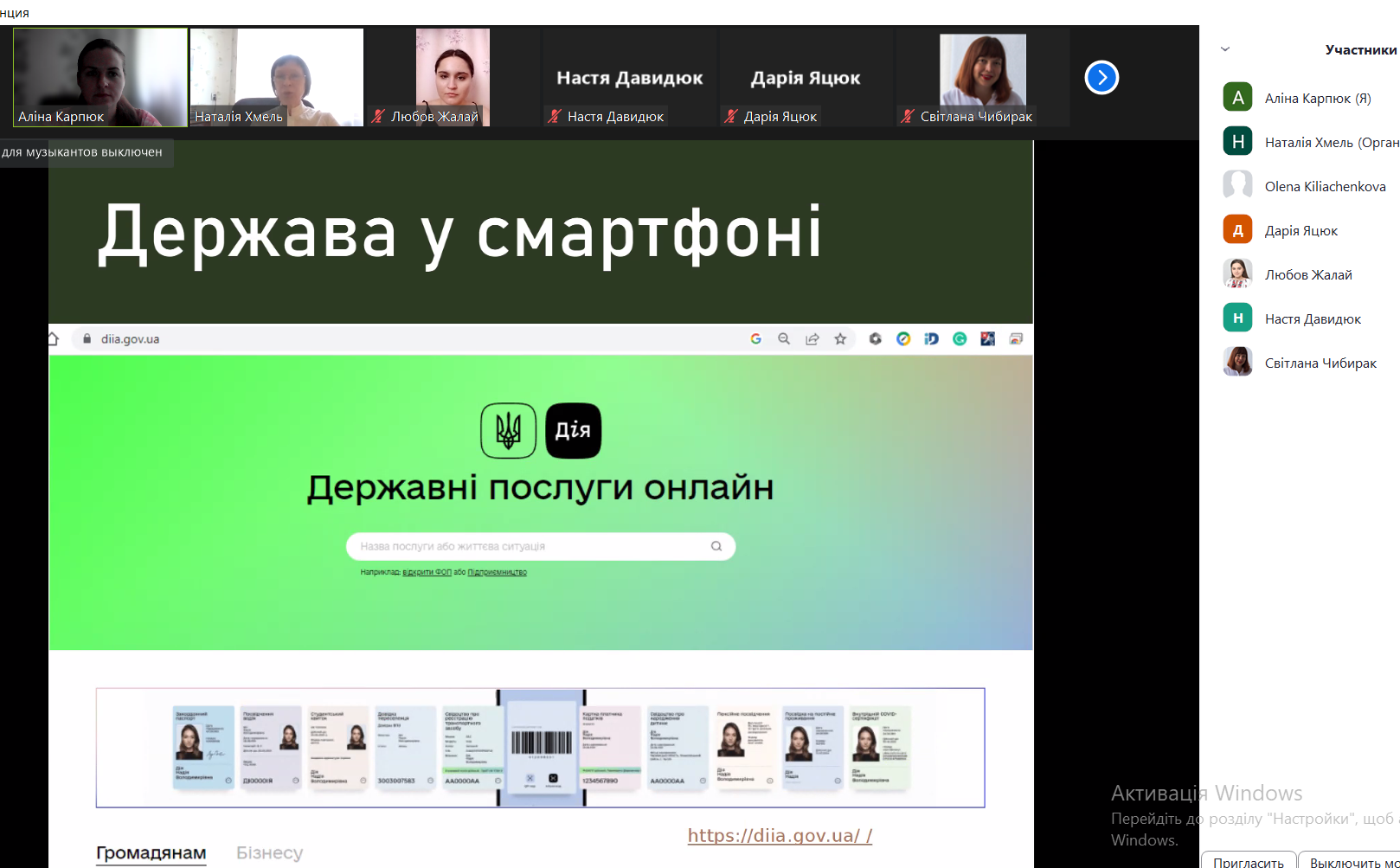Select the Громадянам tab
1400x868 pixels.
point(151,852)
